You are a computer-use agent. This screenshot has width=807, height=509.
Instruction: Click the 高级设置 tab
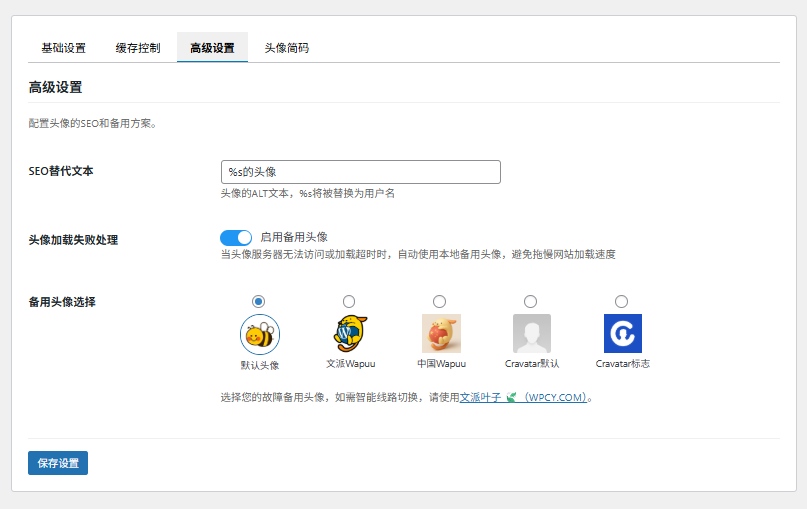(x=212, y=48)
